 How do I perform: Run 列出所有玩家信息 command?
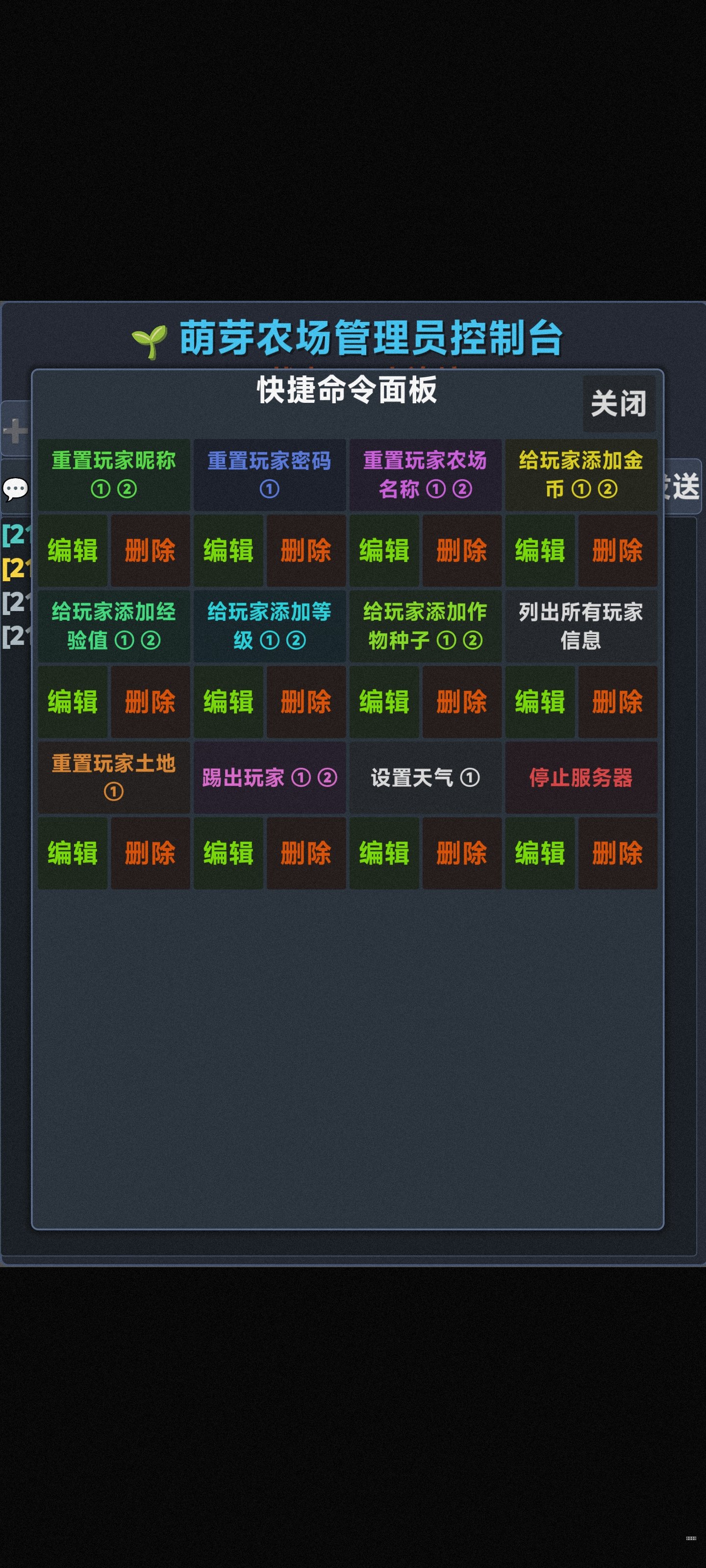point(580,626)
